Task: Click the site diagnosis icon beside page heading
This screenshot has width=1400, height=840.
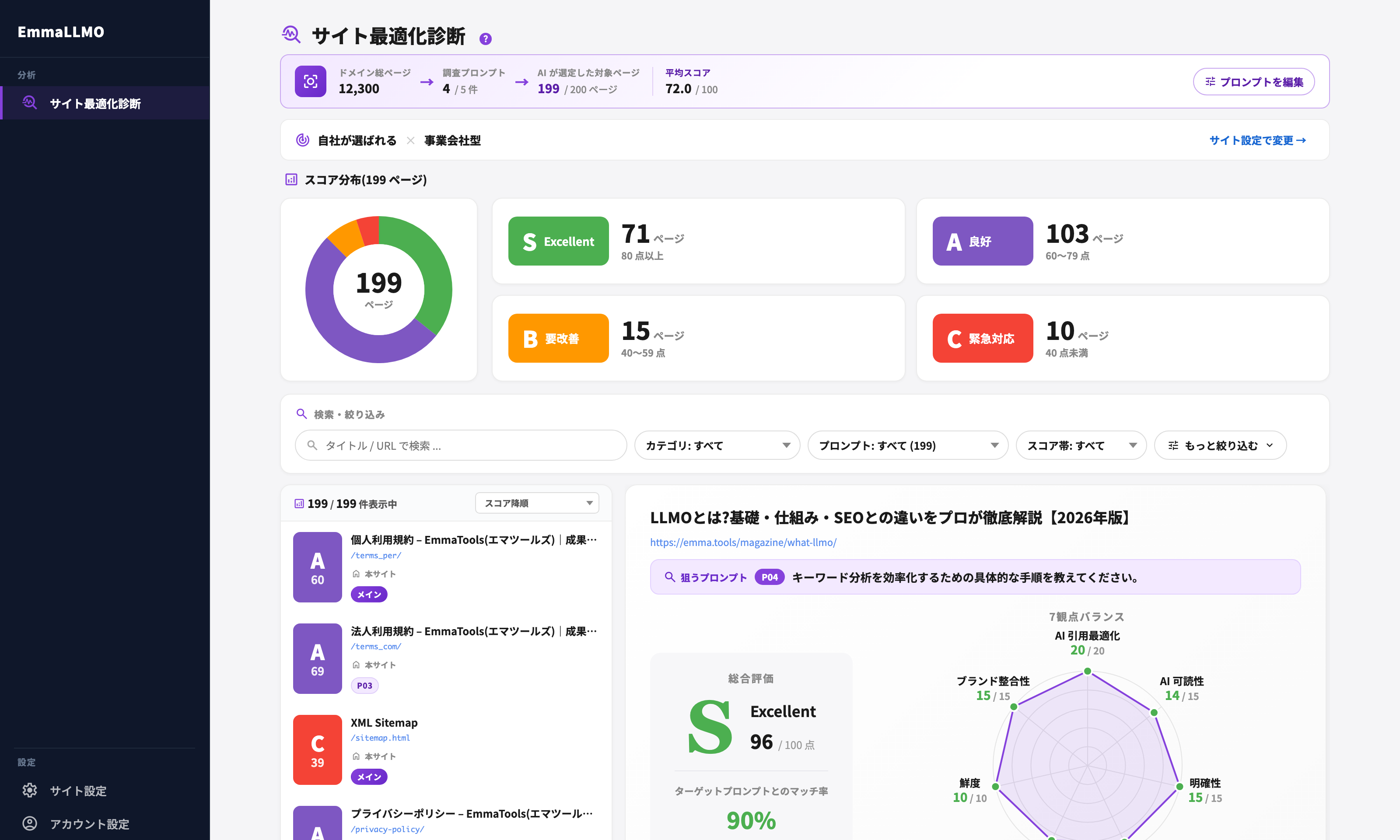Action: 291,35
